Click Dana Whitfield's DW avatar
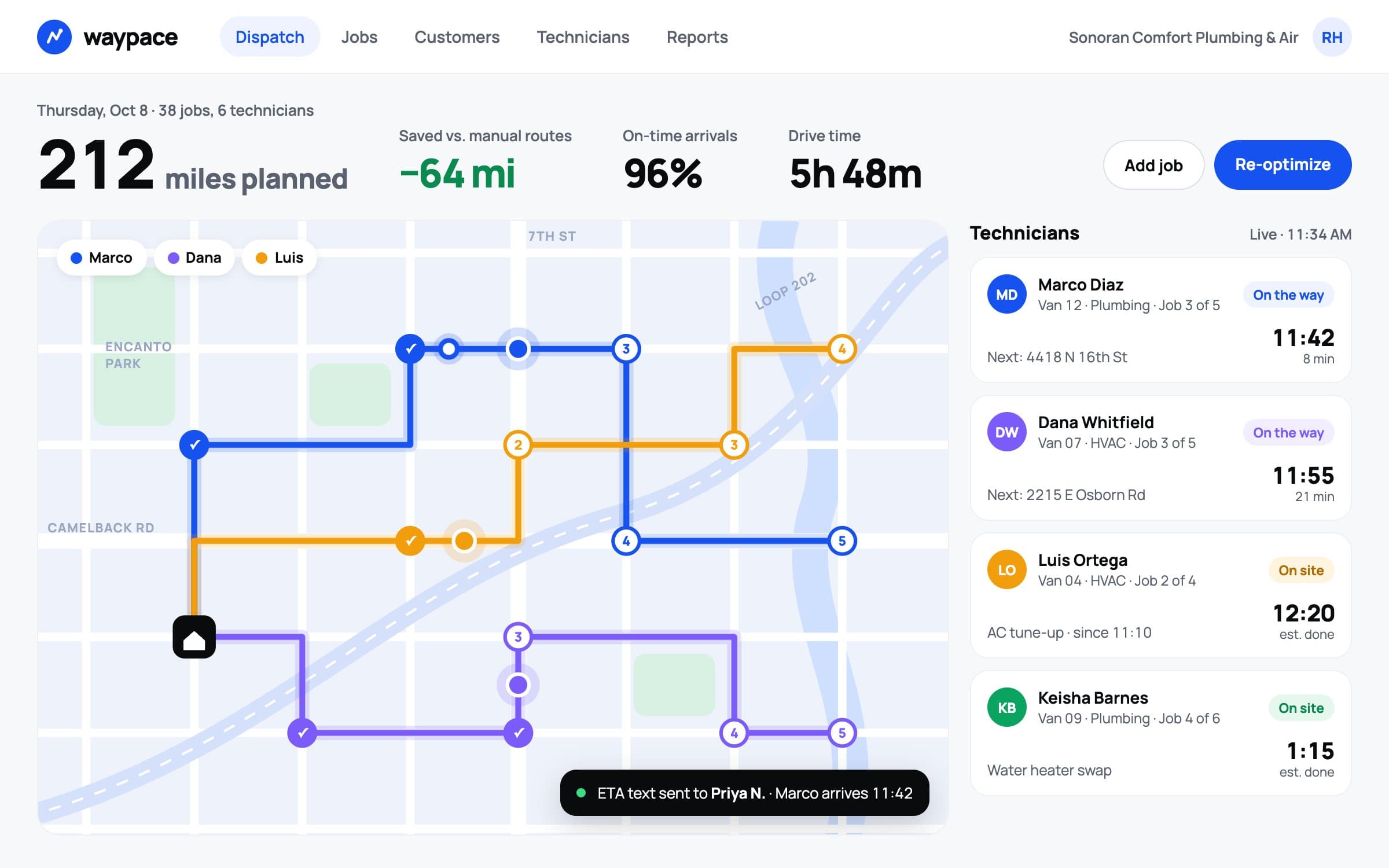The height and width of the screenshot is (868, 1389). click(1007, 432)
